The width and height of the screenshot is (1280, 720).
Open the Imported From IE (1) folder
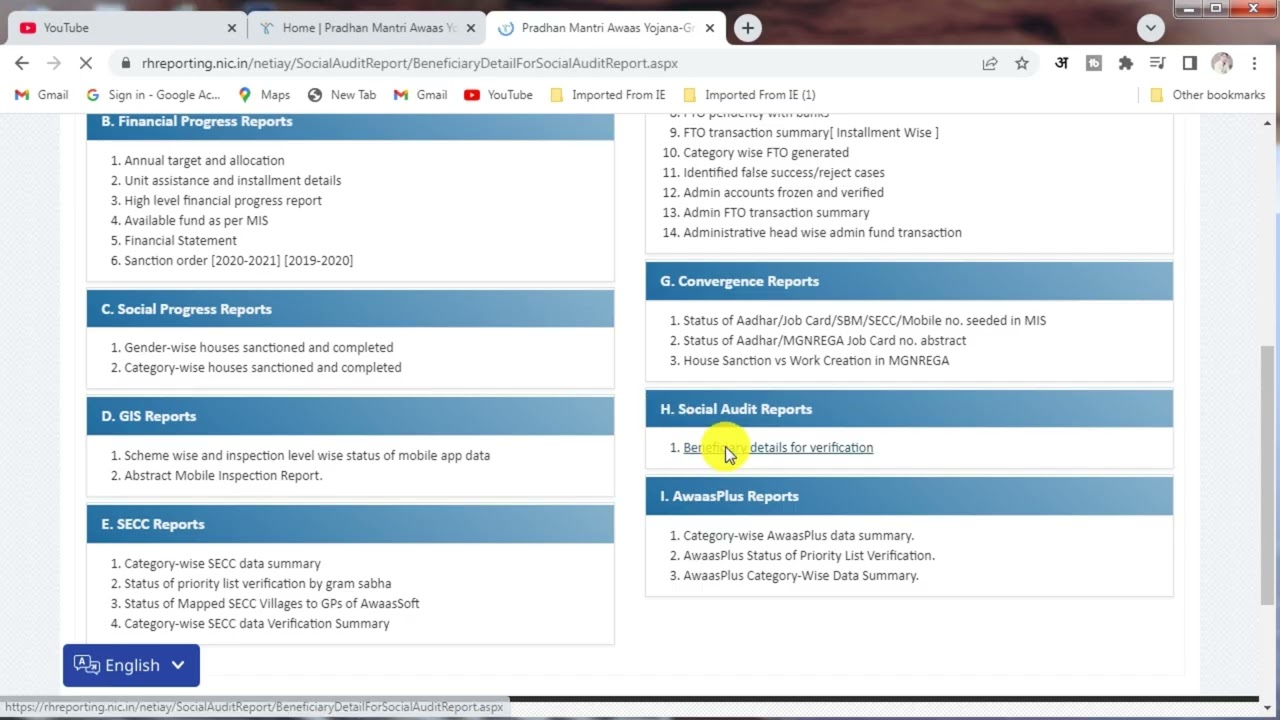pos(749,95)
